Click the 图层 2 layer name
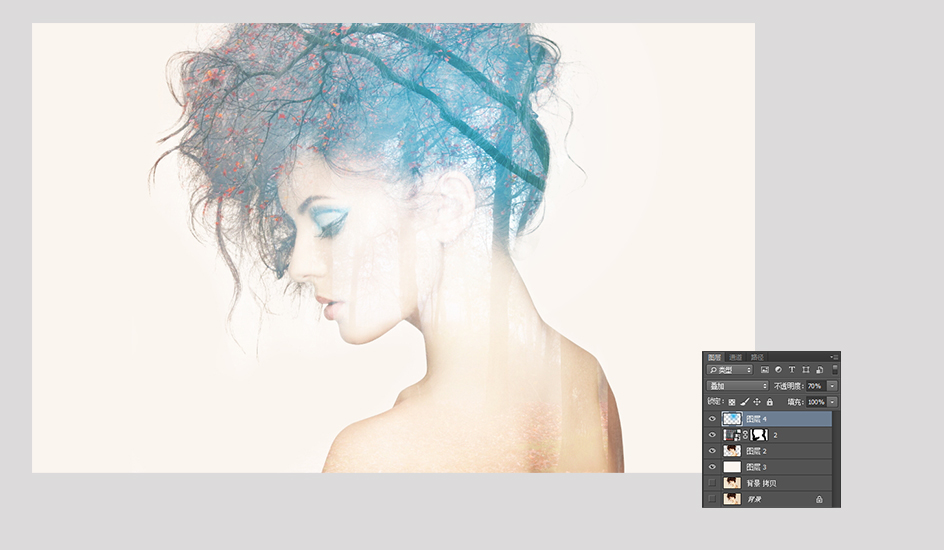This screenshot has width=944, height=550. point(756,451)
